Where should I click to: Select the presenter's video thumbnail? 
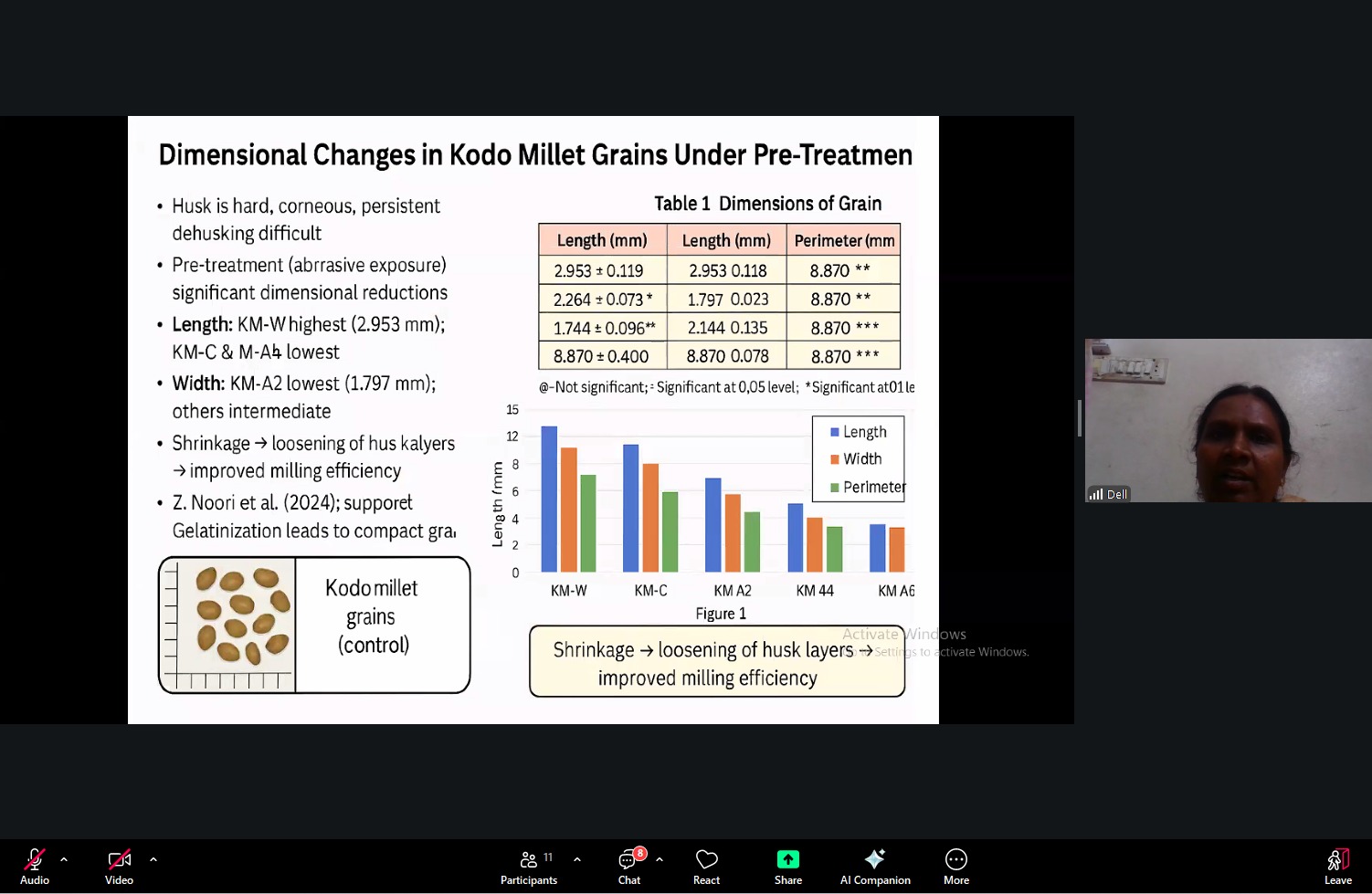pyautogui.click(x=1228, y=420)
